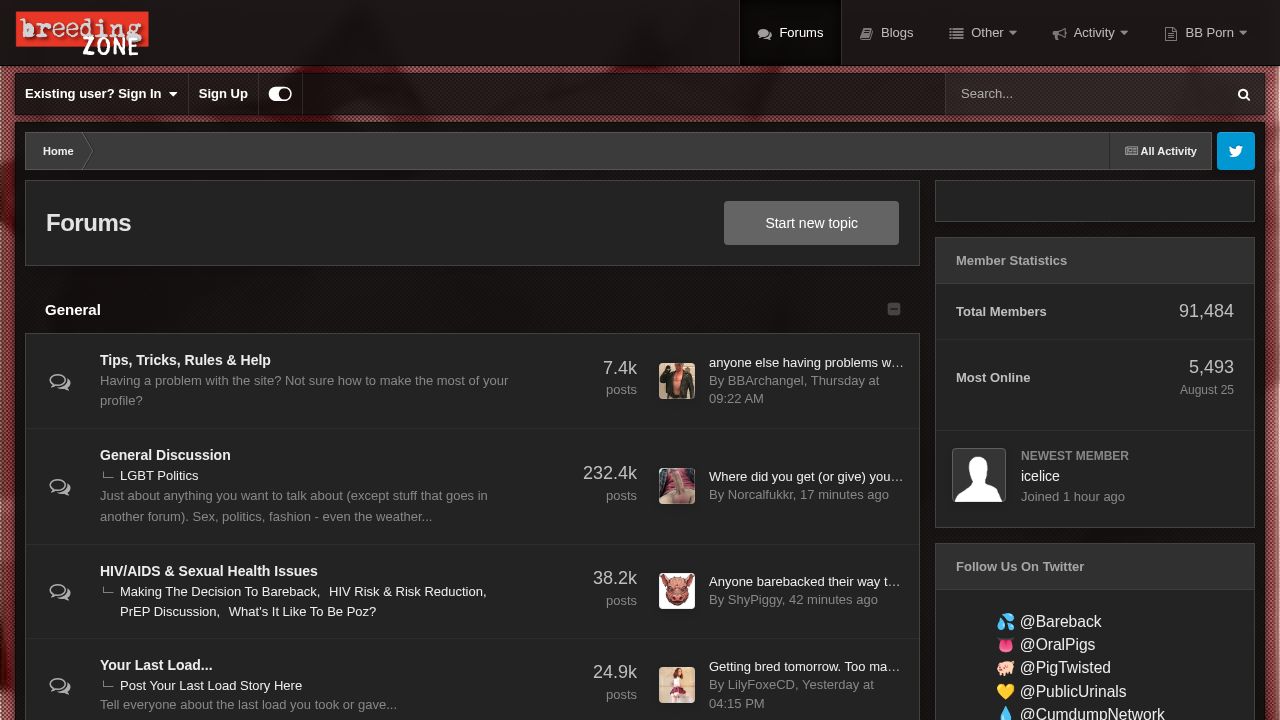Toggle the light/dark theme switch
1280x720 pixels.
pos(280,94)
